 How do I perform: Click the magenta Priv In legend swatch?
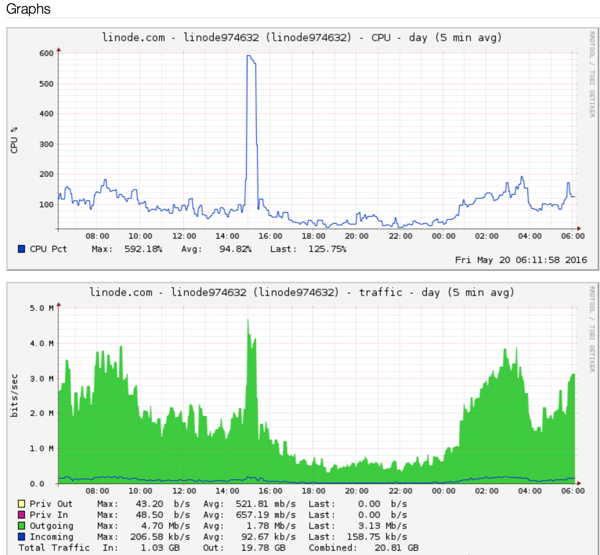pos(21,515)
